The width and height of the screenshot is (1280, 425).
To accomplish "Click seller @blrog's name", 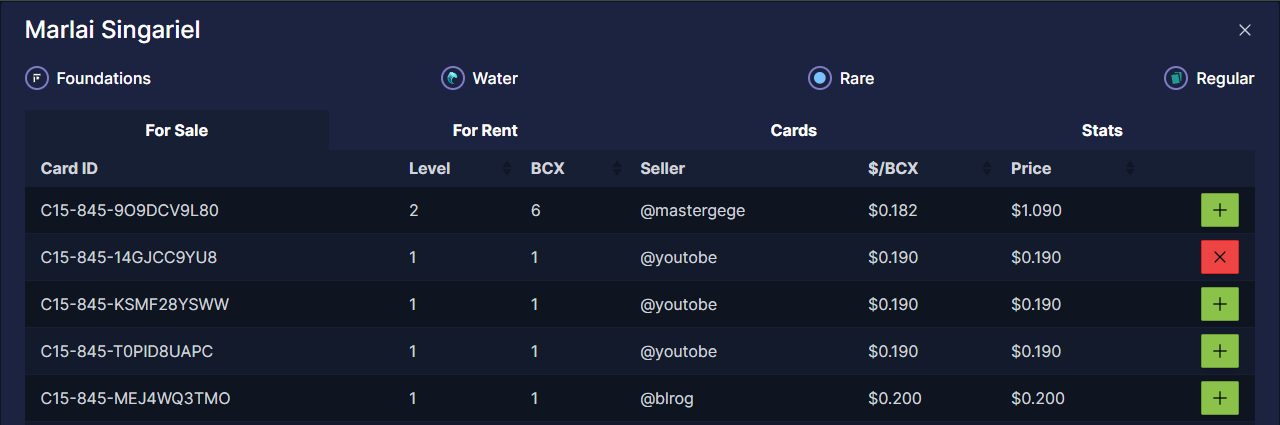I will pos(667,398).
